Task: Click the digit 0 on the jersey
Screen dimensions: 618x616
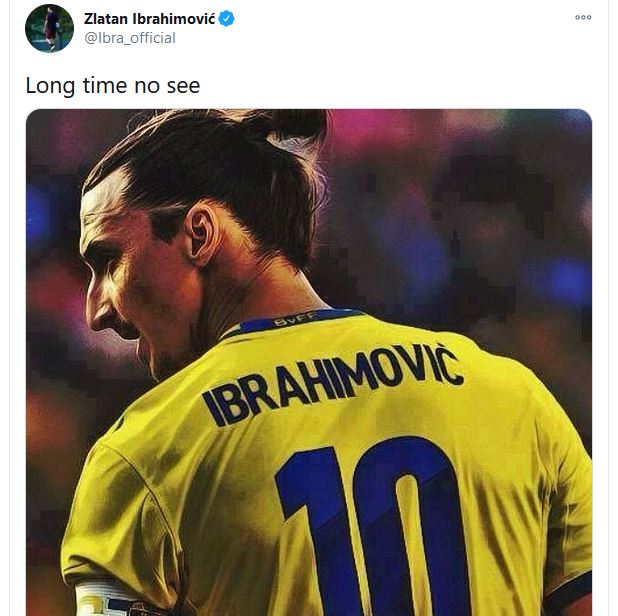Action: click(x=412, y=526)
